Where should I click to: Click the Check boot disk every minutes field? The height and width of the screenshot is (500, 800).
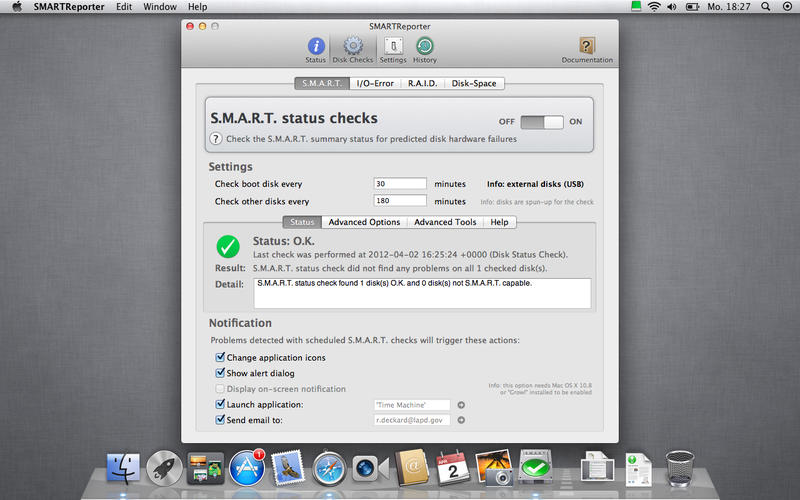point(400,184)
